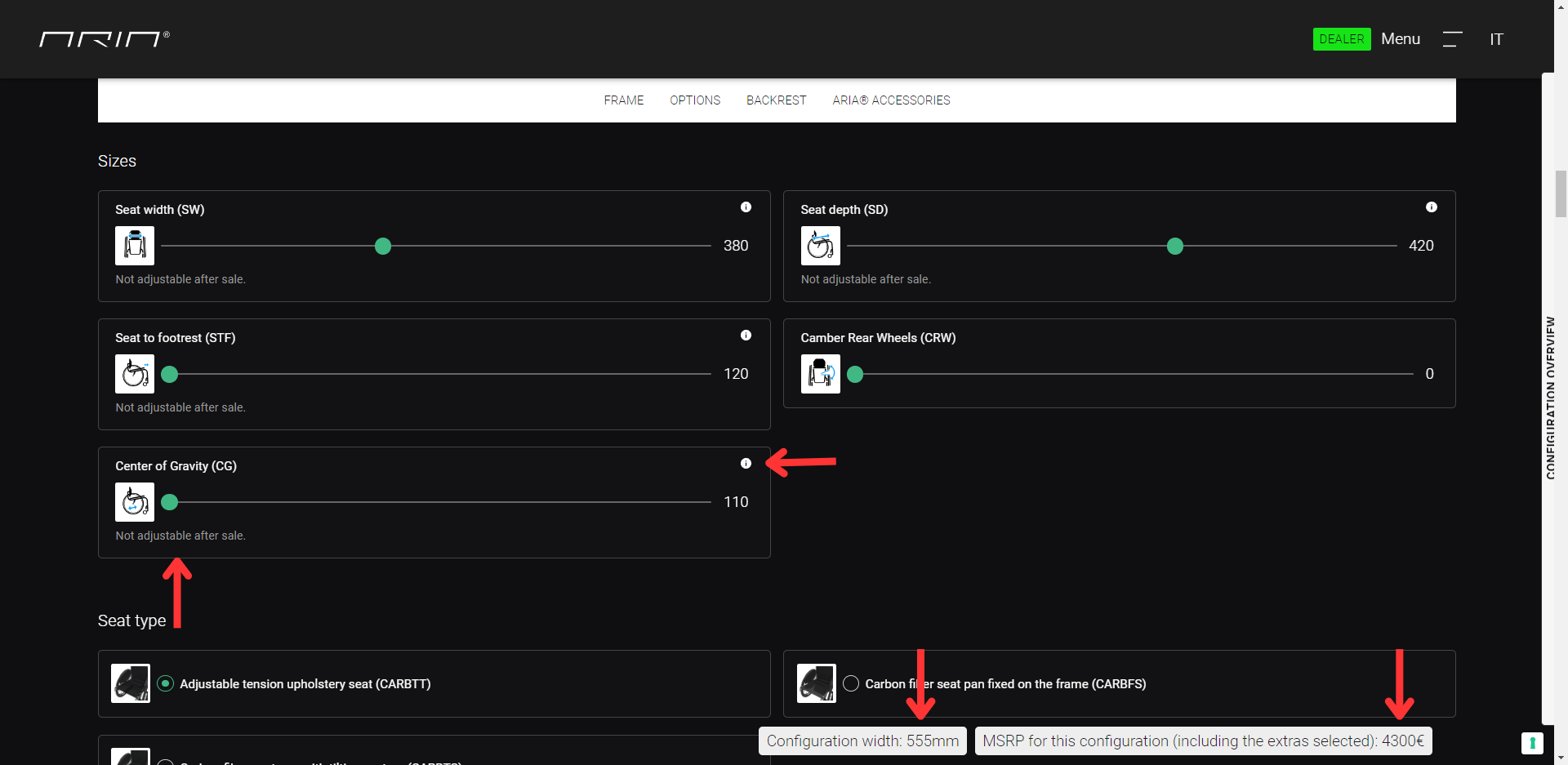Viewport: 1568px width, 765px height.
Task: Open info for Seat width (SW)
Action: click(x=746, y=207)
